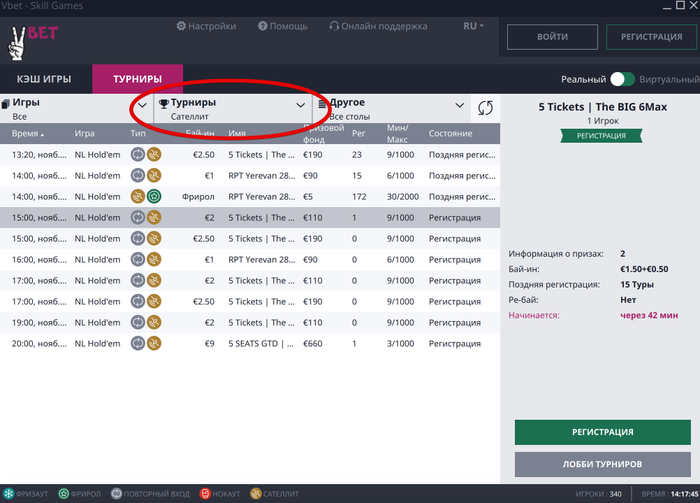Click €9 buy-in cell
Viewport: 700px width, 503px height.
(x=209, y=344)
